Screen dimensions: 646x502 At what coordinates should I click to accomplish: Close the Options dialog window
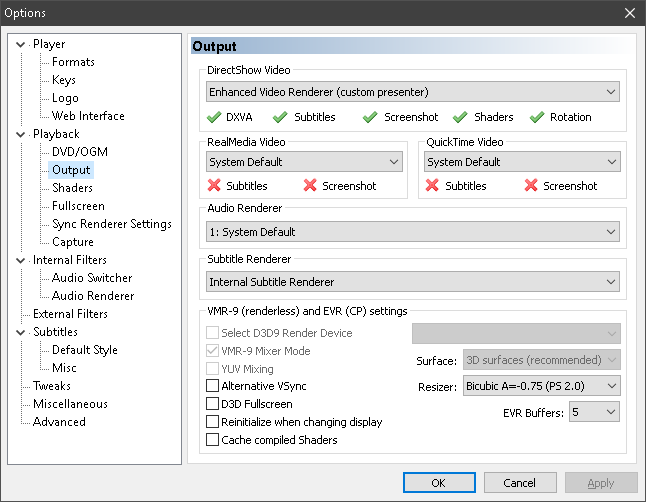click(x=629, y=13)
